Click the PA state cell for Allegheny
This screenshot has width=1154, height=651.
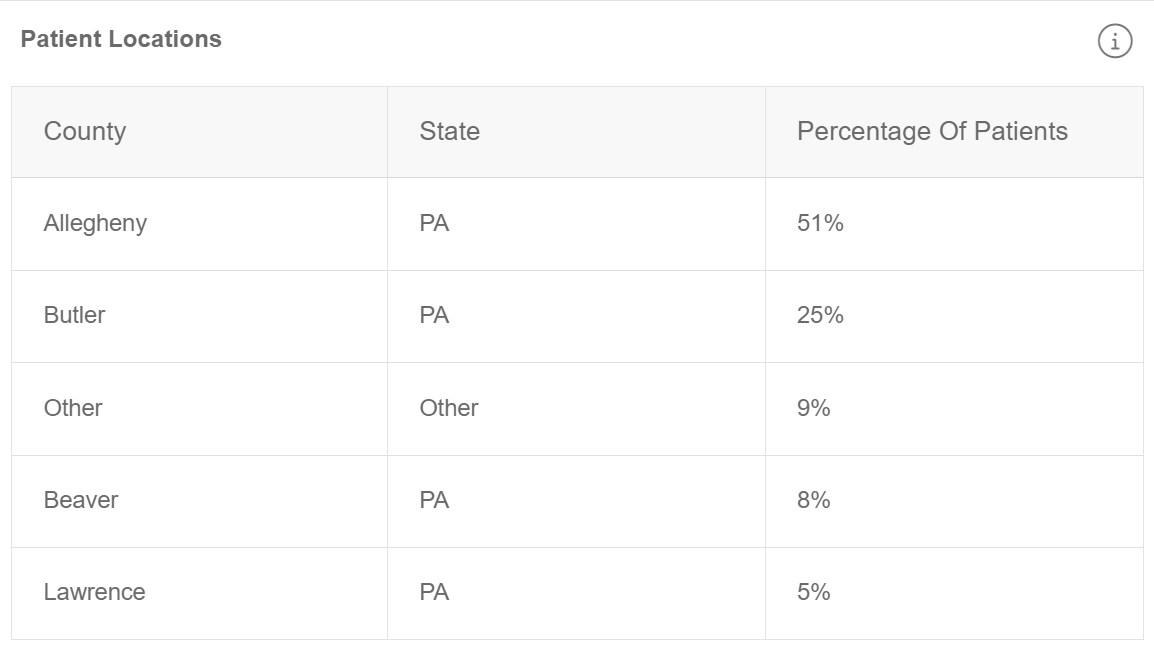(x=576, y=224)
